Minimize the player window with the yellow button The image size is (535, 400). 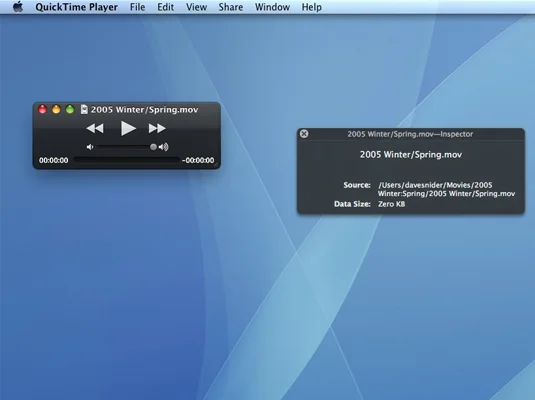coord(56,109)
